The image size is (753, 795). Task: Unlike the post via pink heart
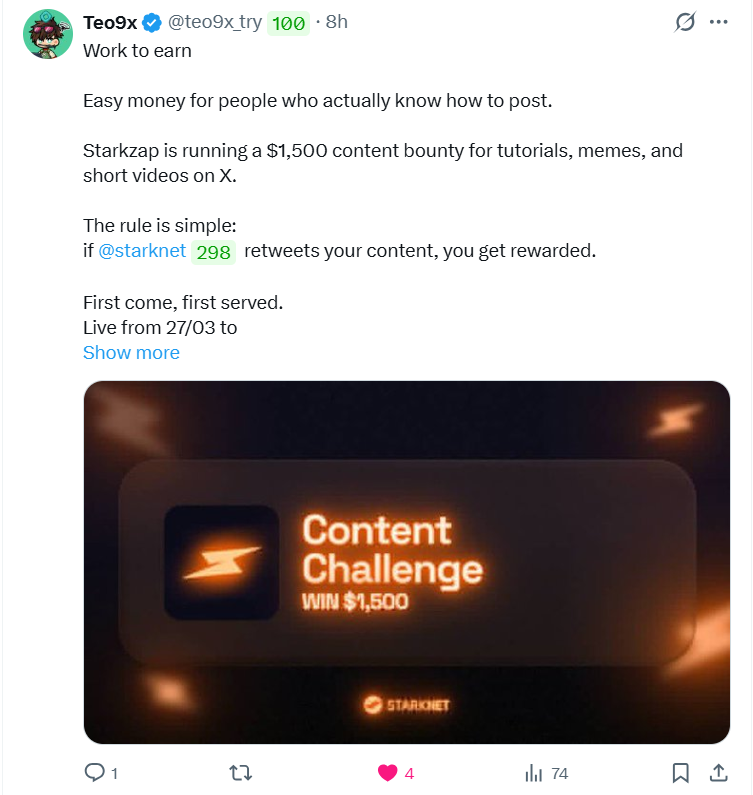point(387,773)
